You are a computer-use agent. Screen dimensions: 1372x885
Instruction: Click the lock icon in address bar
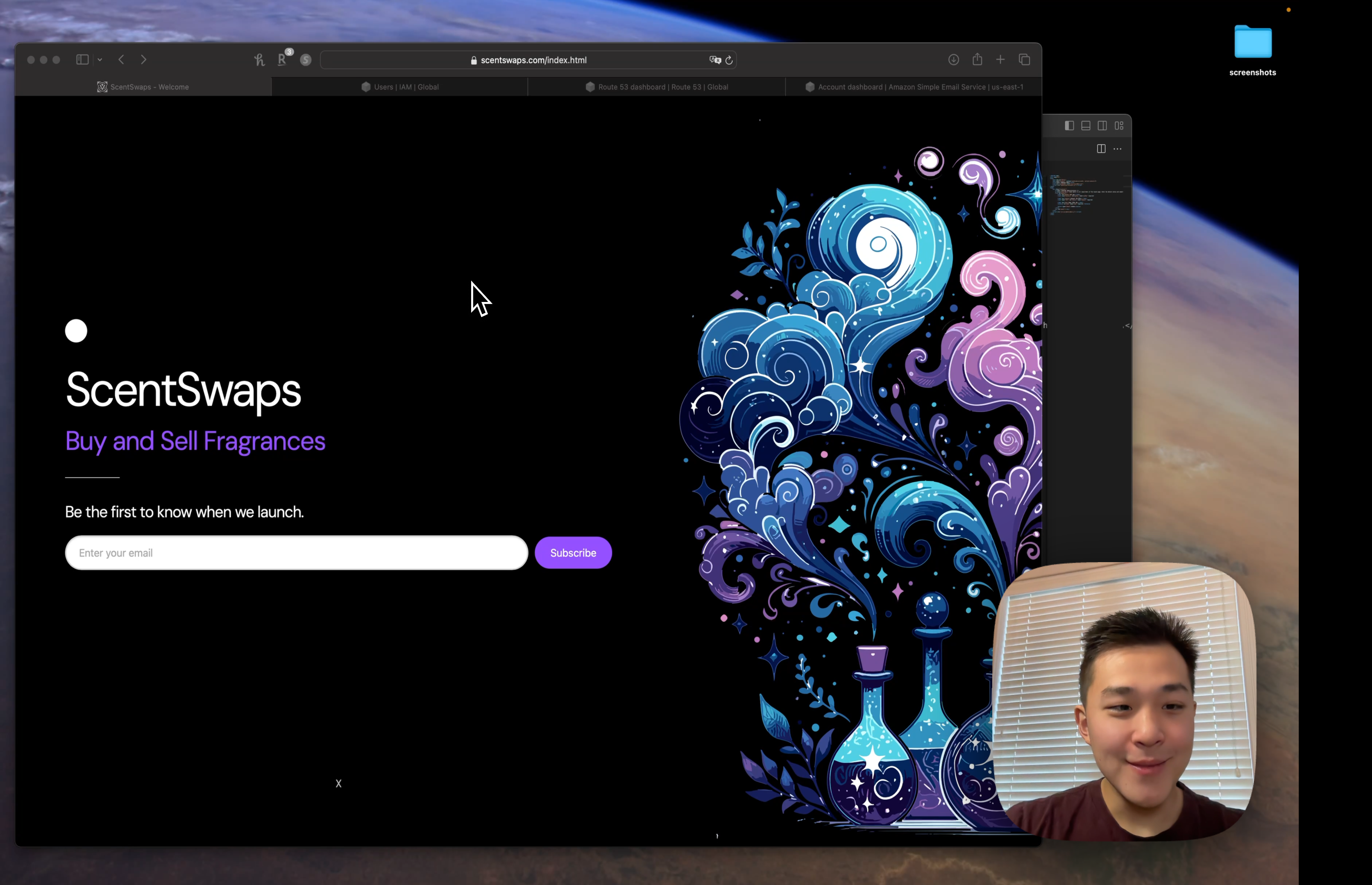(x=474, y=60)
